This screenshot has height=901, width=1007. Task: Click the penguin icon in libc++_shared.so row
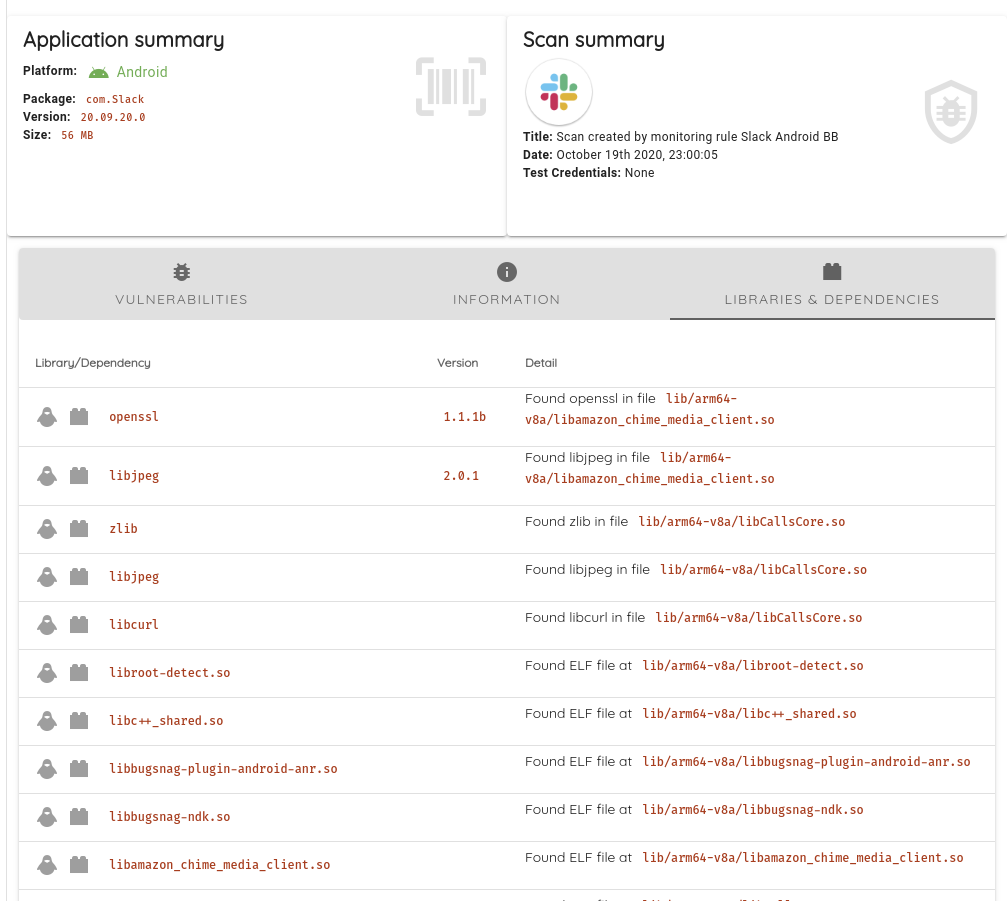click(x=47, y=721)
